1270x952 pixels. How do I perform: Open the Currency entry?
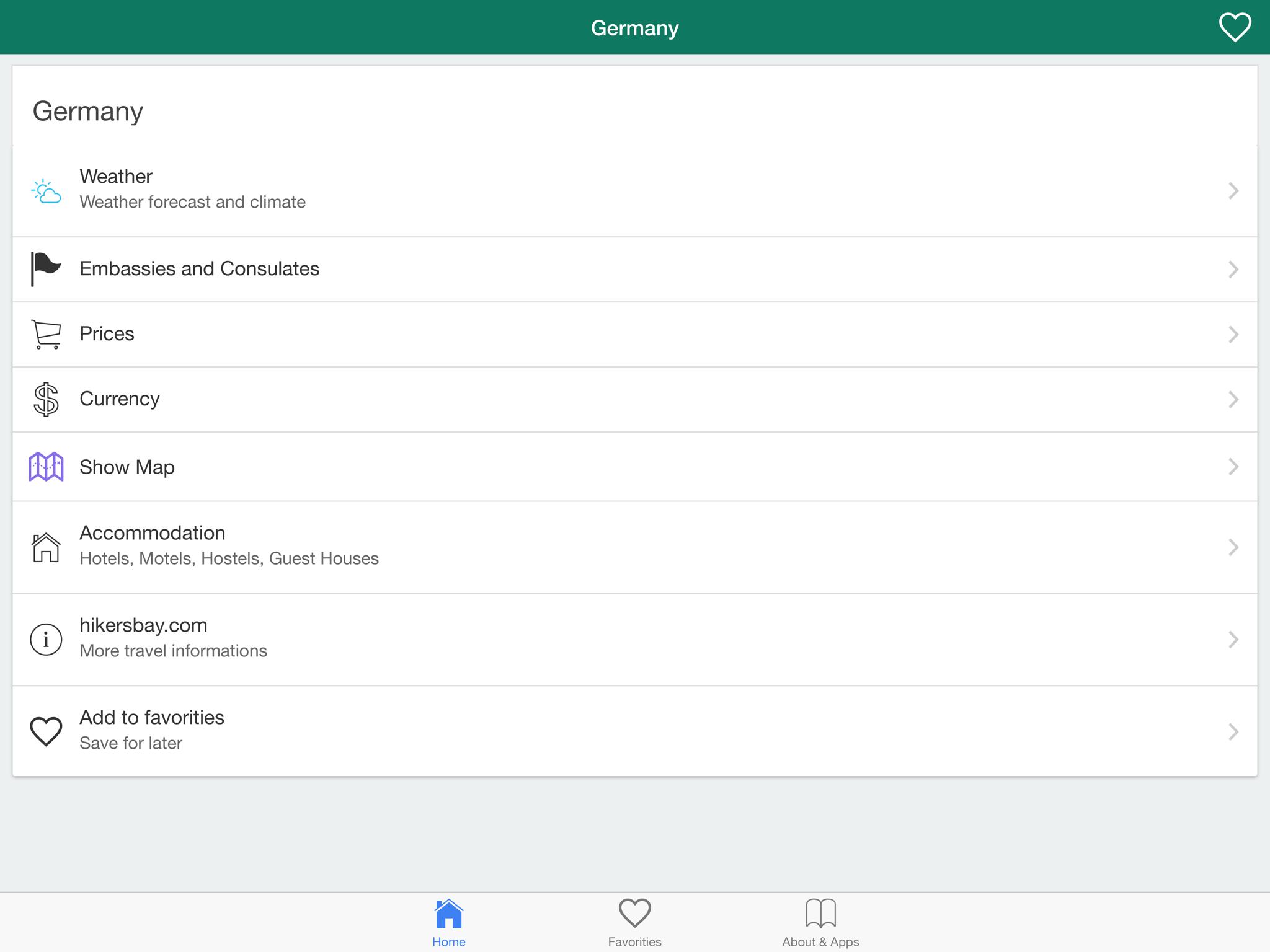tap(635, 399)
